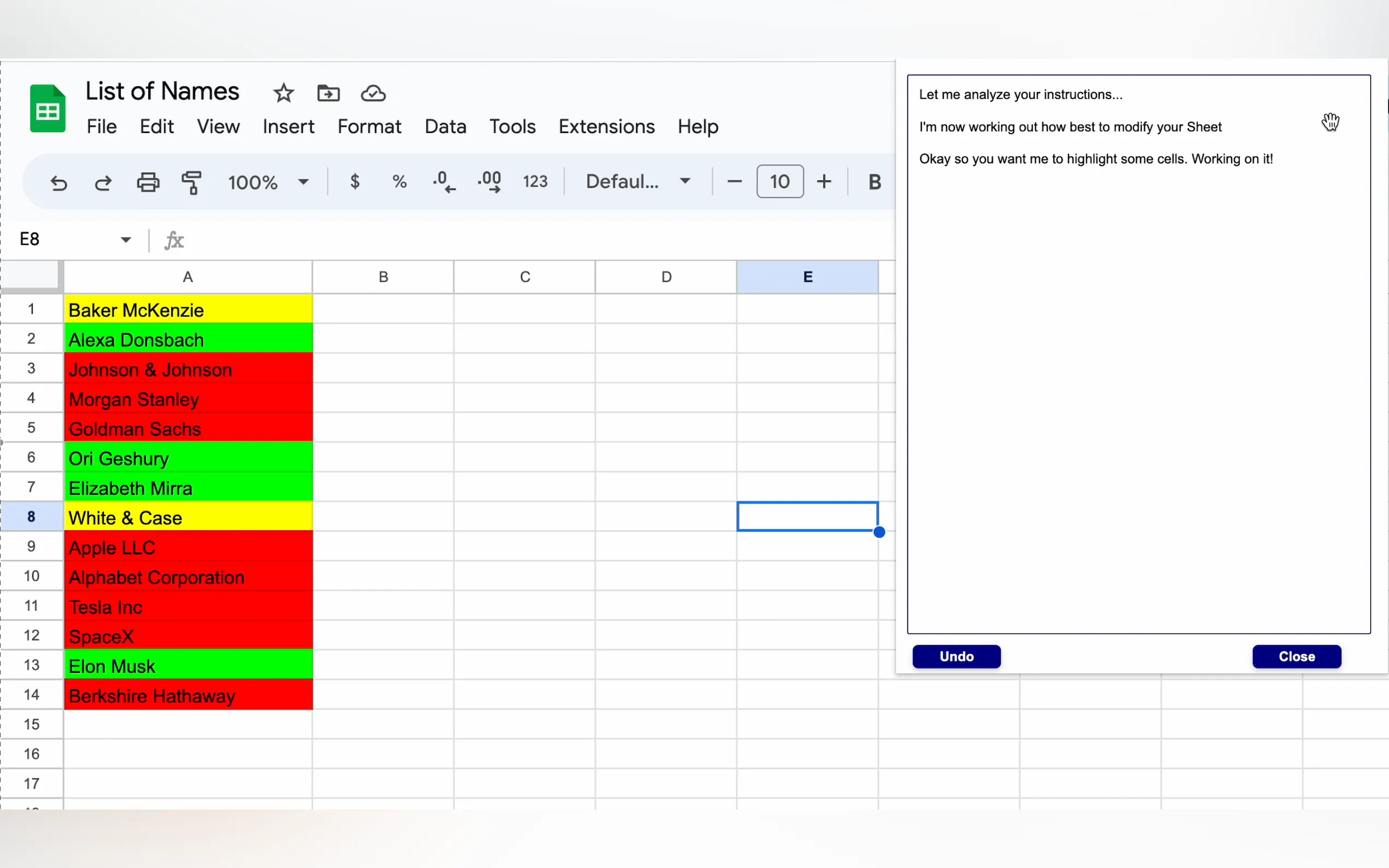Click the Move to folder icon

[x=329, y=93]
